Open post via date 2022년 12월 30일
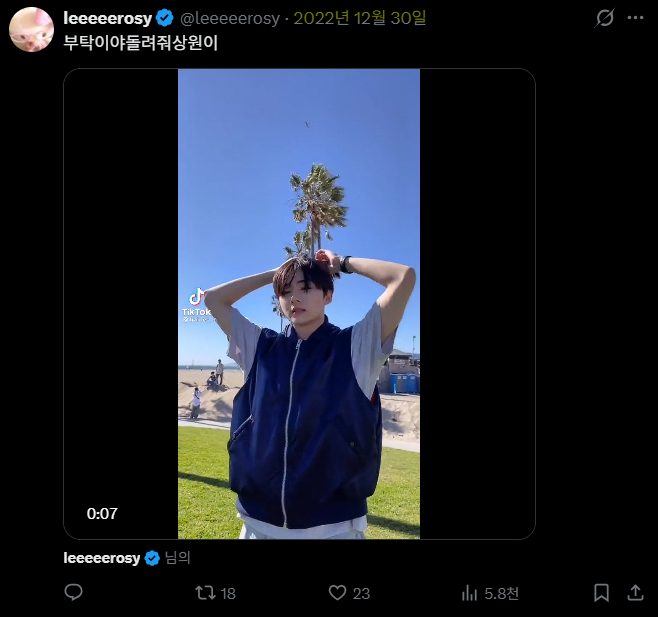This screenshot has width=658, height=617. 359,18
